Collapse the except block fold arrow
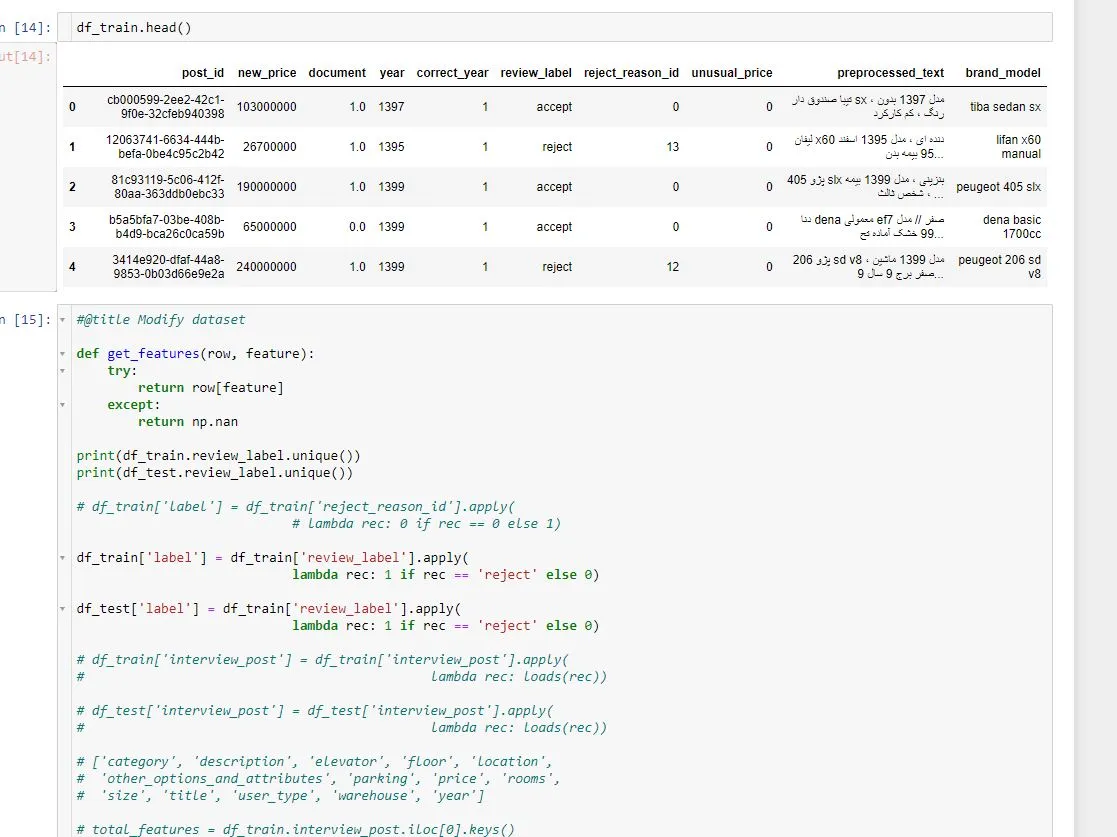The width and height of the screenshot is (1117, 837). [x=63, y=405]
